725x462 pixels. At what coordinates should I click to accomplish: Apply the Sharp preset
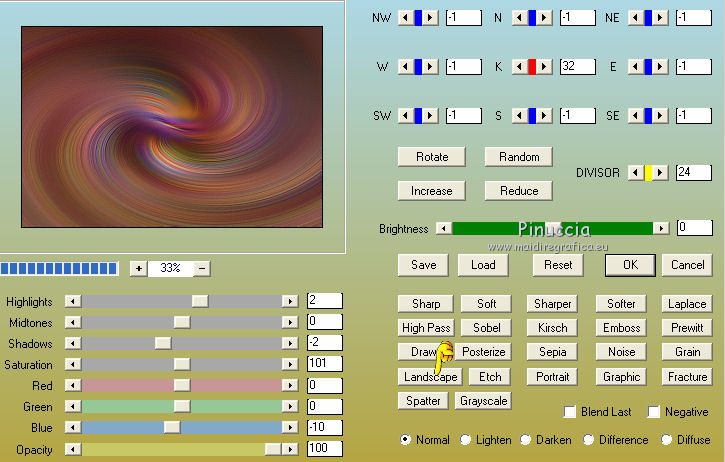point(426,304)
